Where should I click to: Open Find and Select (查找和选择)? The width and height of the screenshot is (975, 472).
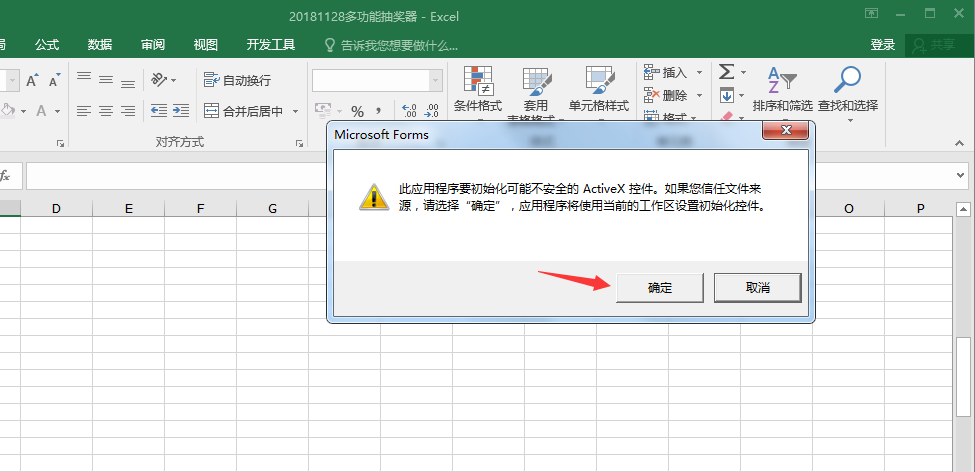pyautogui.click(x=848, y=91)
